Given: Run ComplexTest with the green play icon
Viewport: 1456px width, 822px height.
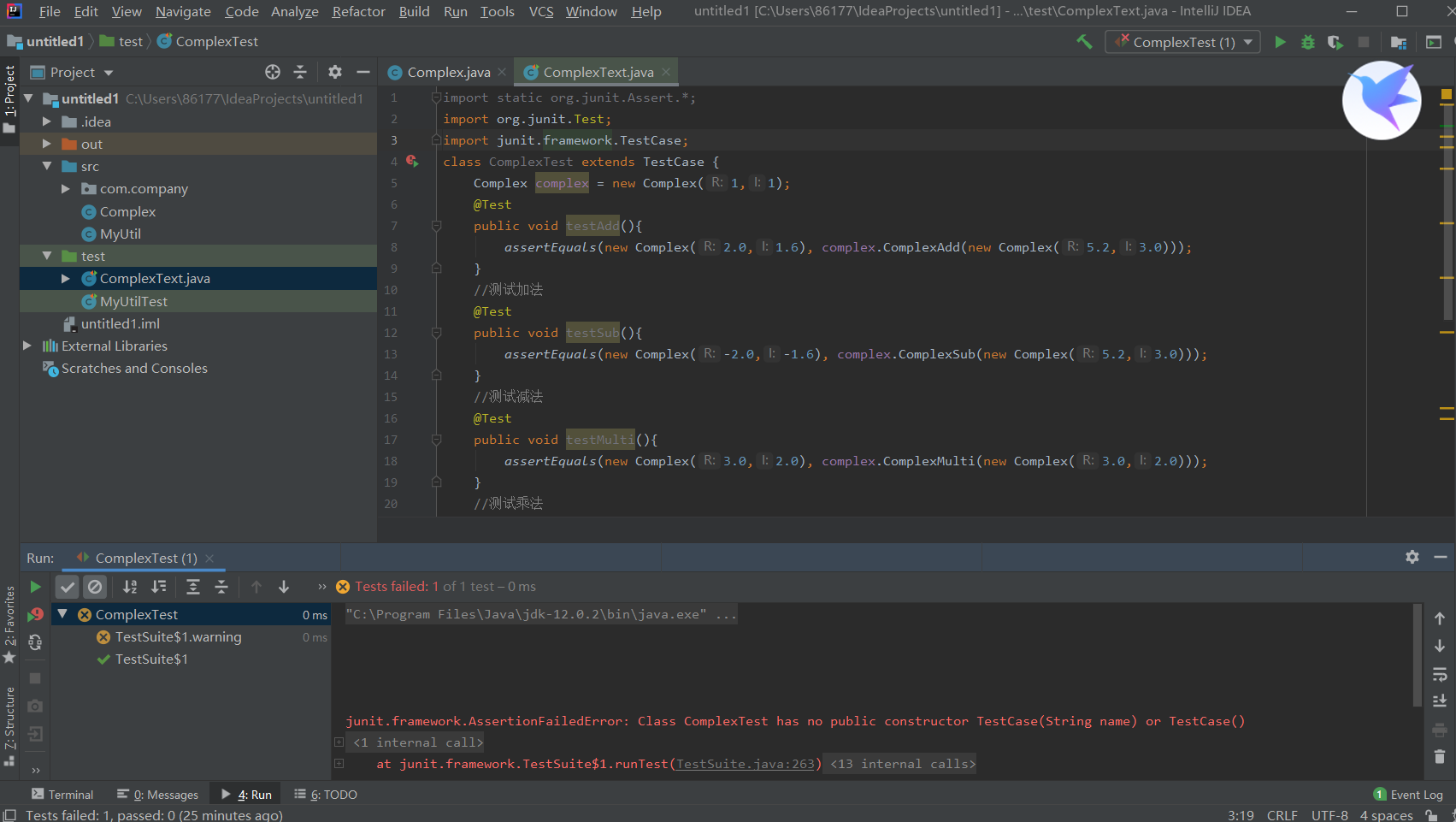Looking at the screenshot, I should point(1280,42).
